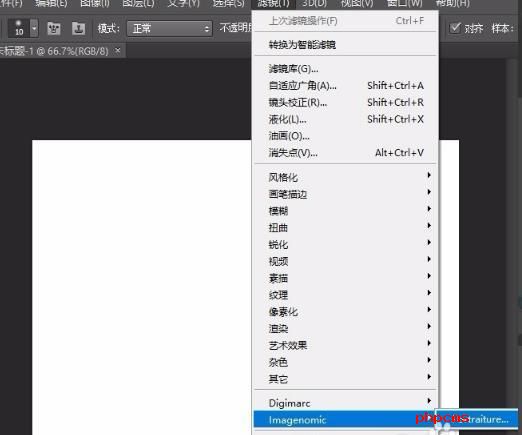Image resolution: width=522 pixels, height=435 pixels.
Task: Click the Imagenomic menu item
Action: [x=344, y=419]
